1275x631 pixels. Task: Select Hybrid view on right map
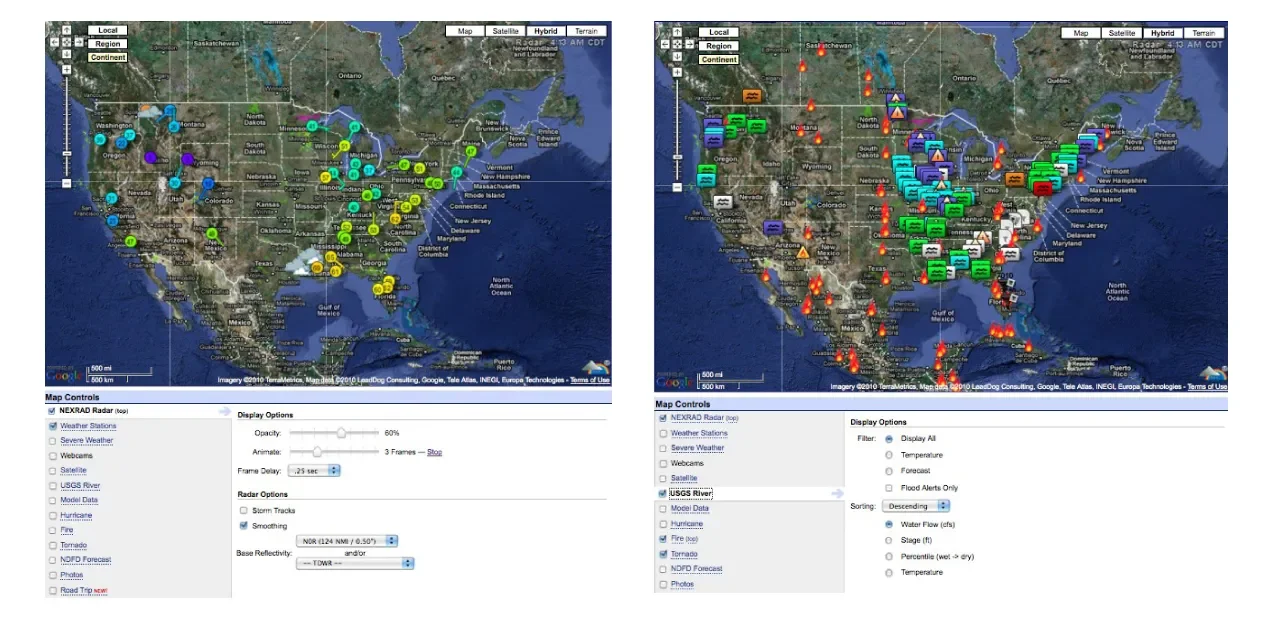pyautogui.click(x=1162, y=33)
